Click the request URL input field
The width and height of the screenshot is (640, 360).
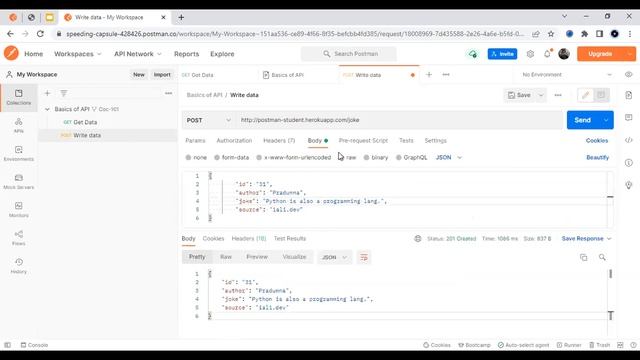pos(399,120)
